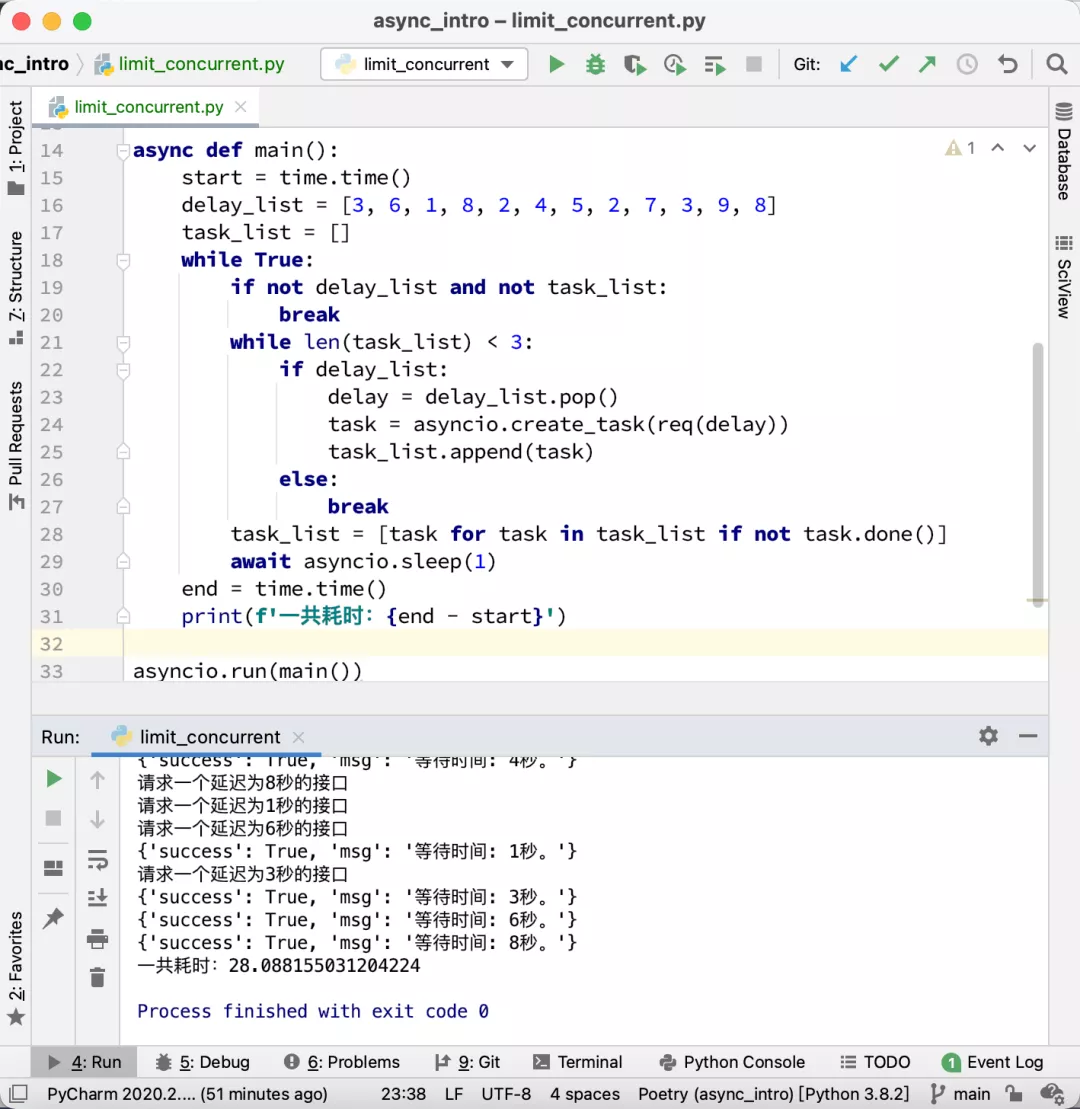Toggle soft-wrap in Run console
The height and width of the screenshot is (1109, 1080).
click(97, 860)
